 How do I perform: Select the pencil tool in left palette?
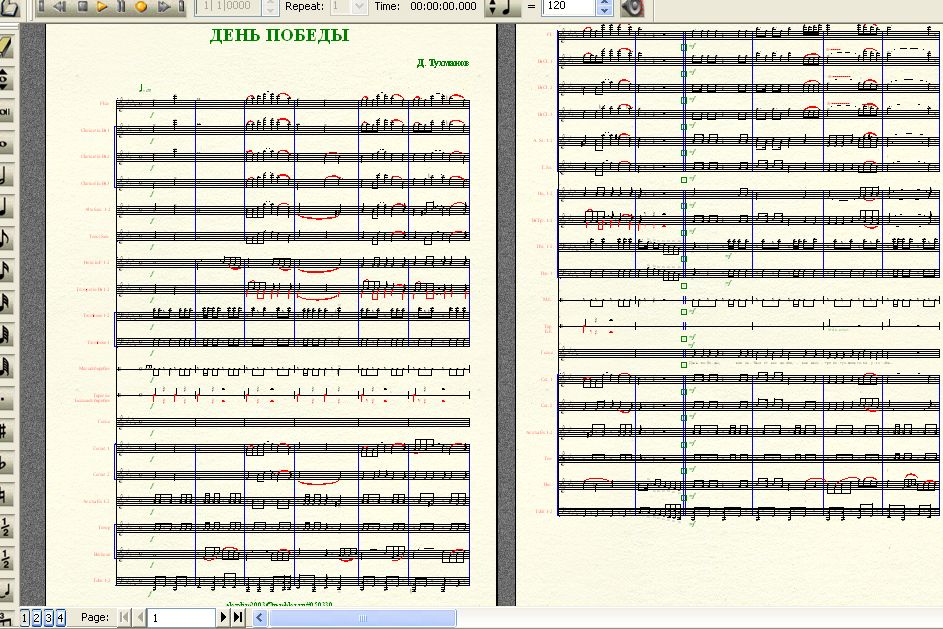[x=6, y=46]
